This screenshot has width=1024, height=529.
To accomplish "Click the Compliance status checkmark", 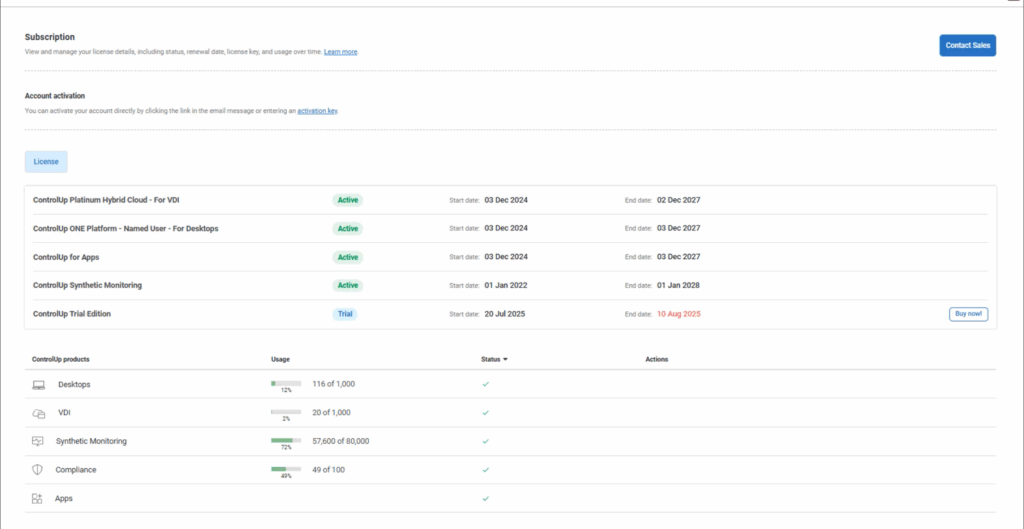I will pyautogui.click(x=485, y=470).
